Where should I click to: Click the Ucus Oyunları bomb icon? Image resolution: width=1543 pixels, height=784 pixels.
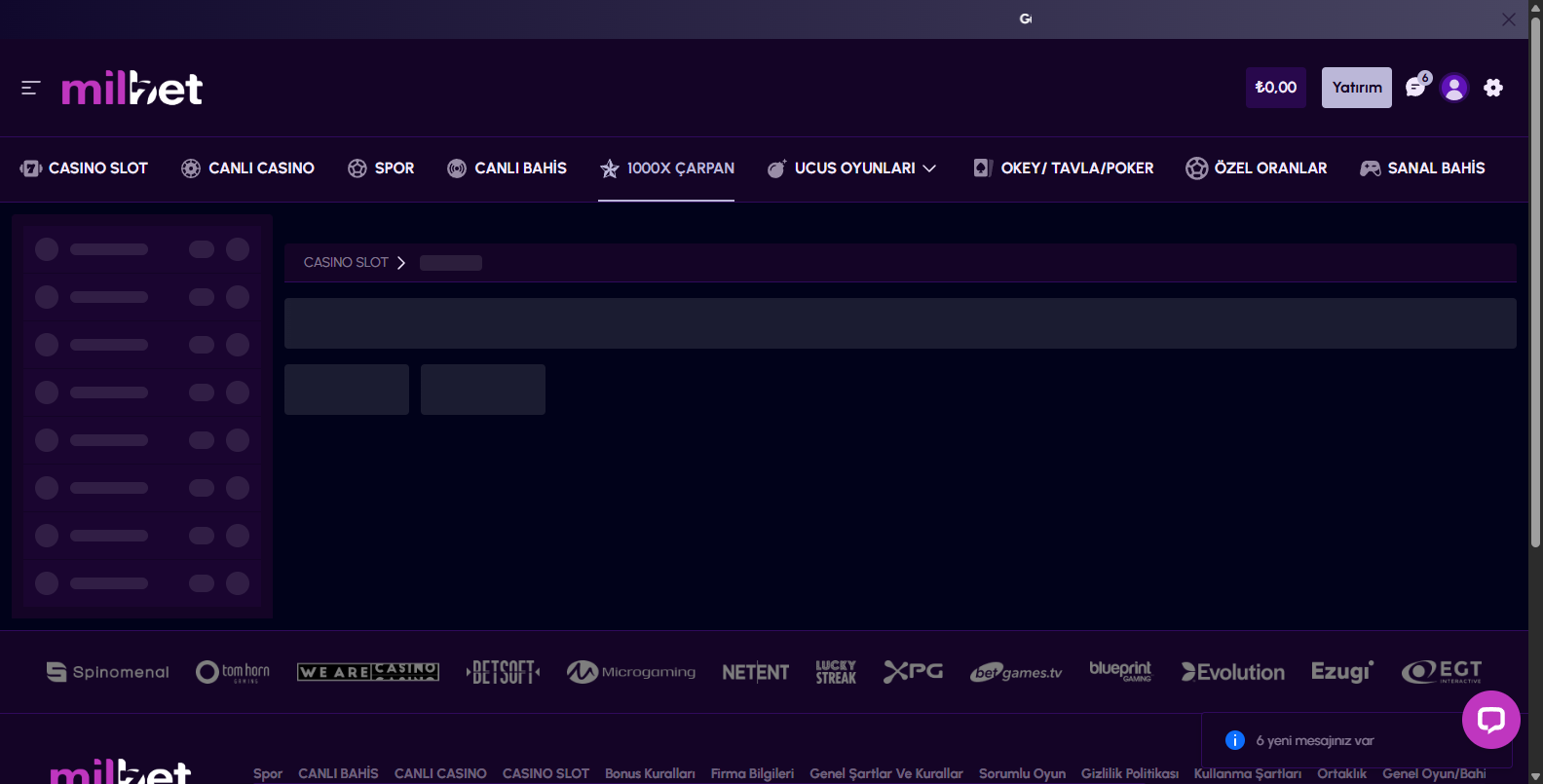[x=776, y=168]
